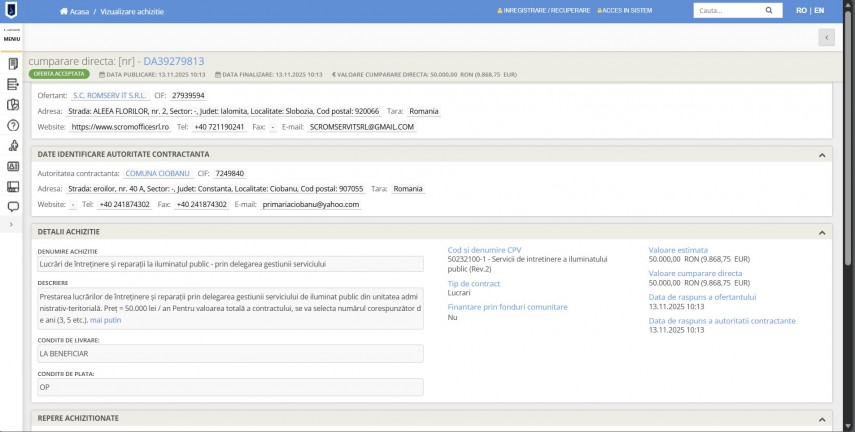Image resolution: width=855 pixels, height=432 pixels.
Task: Open the MENU item in sidebar
Action: coord(12,38)
